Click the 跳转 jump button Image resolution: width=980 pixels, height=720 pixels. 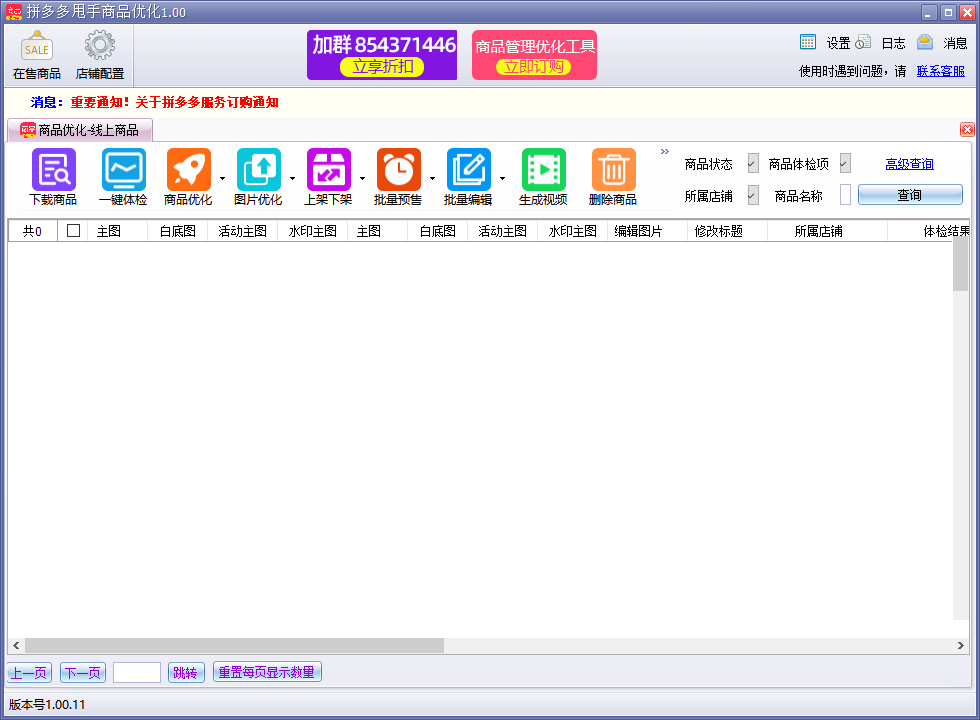tap(186, 672)
